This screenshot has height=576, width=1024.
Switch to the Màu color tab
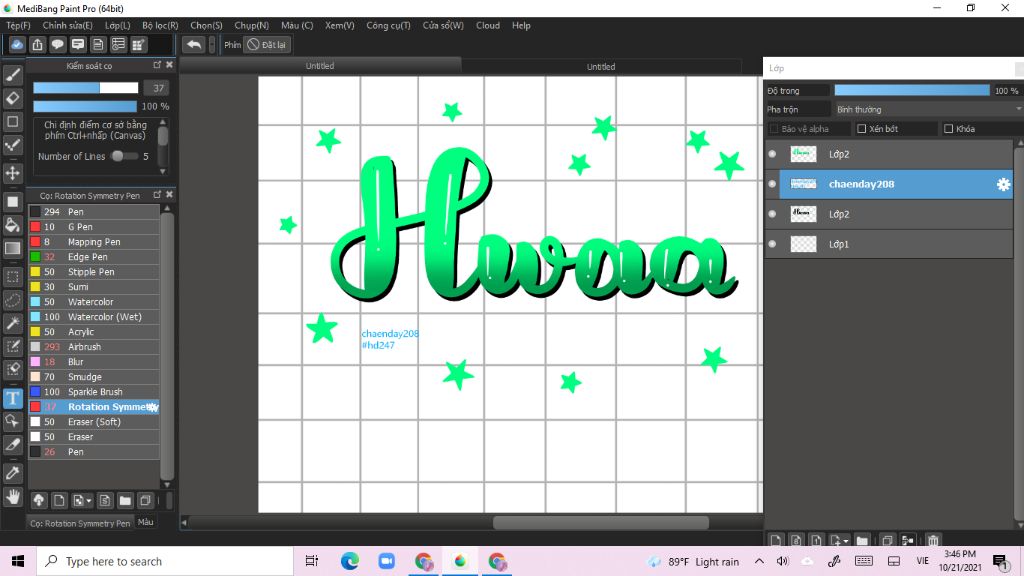tap(146, 522)
